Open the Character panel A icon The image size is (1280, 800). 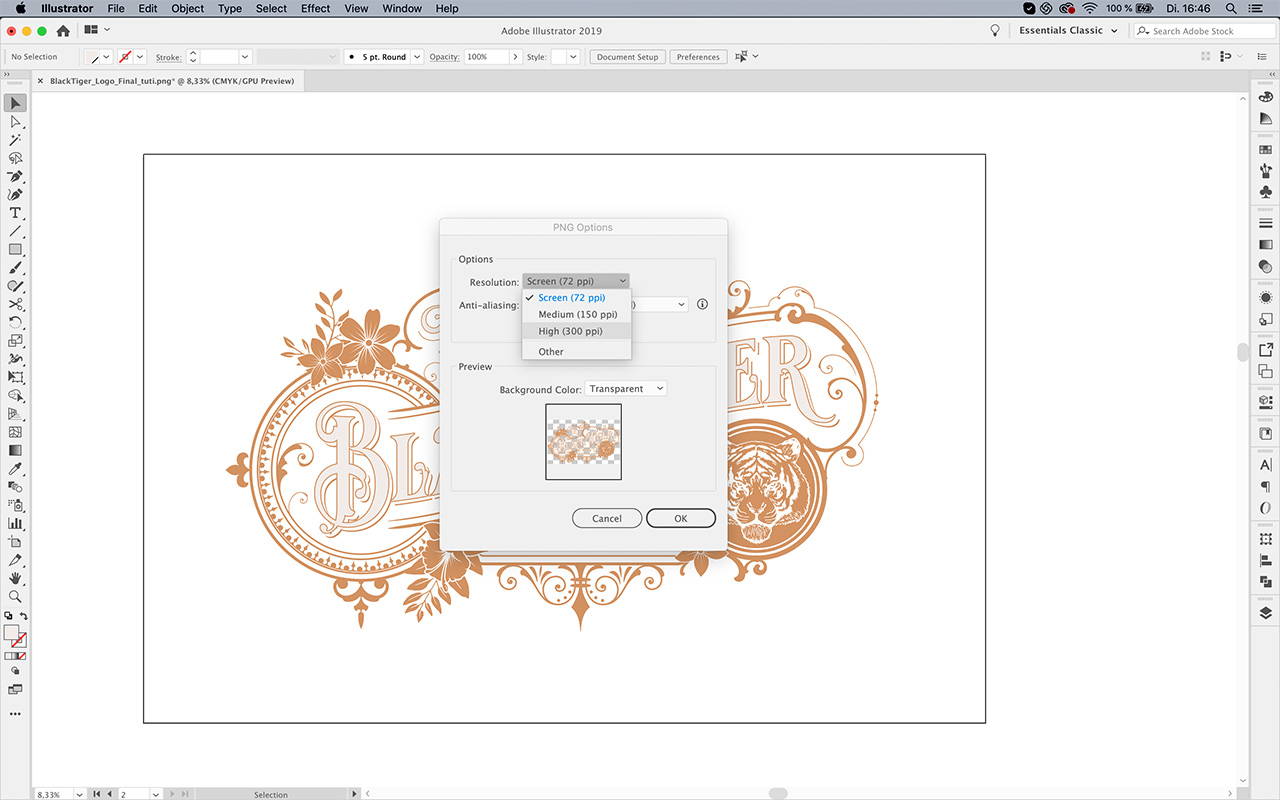tap(1265, 465)
